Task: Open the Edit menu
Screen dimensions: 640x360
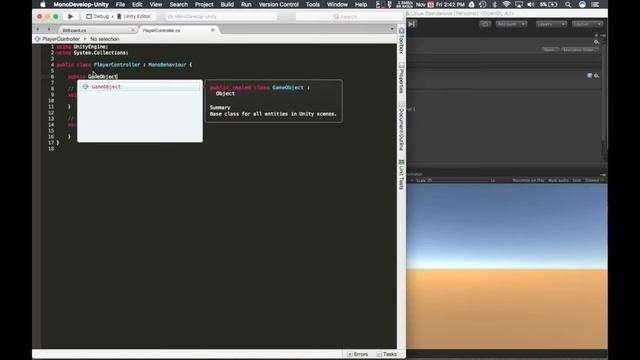Action: pos(137,4)
